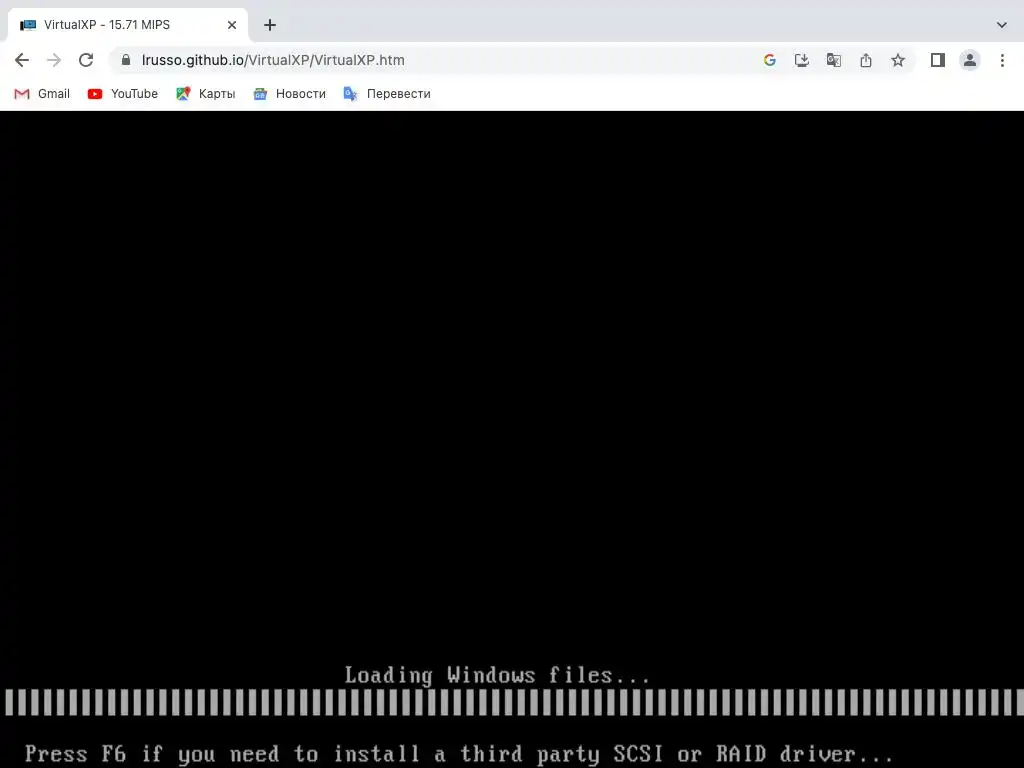This screenshot has width=1024, height=768.
Task: Install the page as an app
Action: pyautogui.click(x=801, y=60)
